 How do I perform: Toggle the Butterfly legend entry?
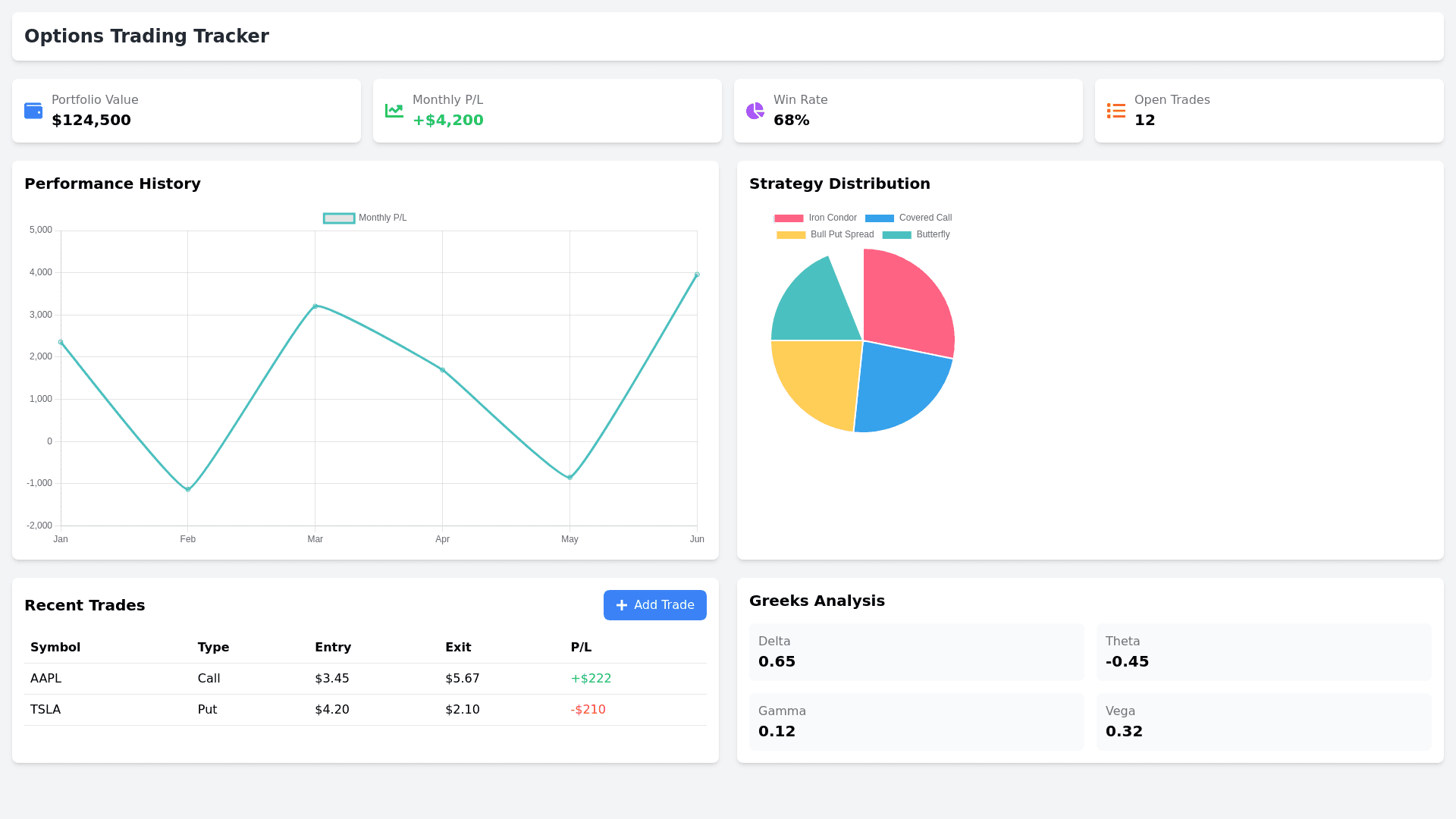pyautogui.click(x=916, y=235)
